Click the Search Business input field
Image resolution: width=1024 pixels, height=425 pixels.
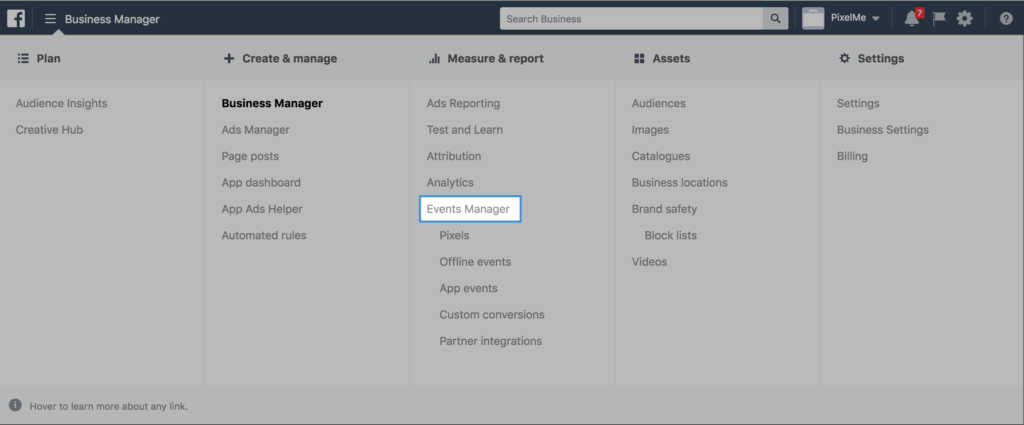click(x=632, y=19)
